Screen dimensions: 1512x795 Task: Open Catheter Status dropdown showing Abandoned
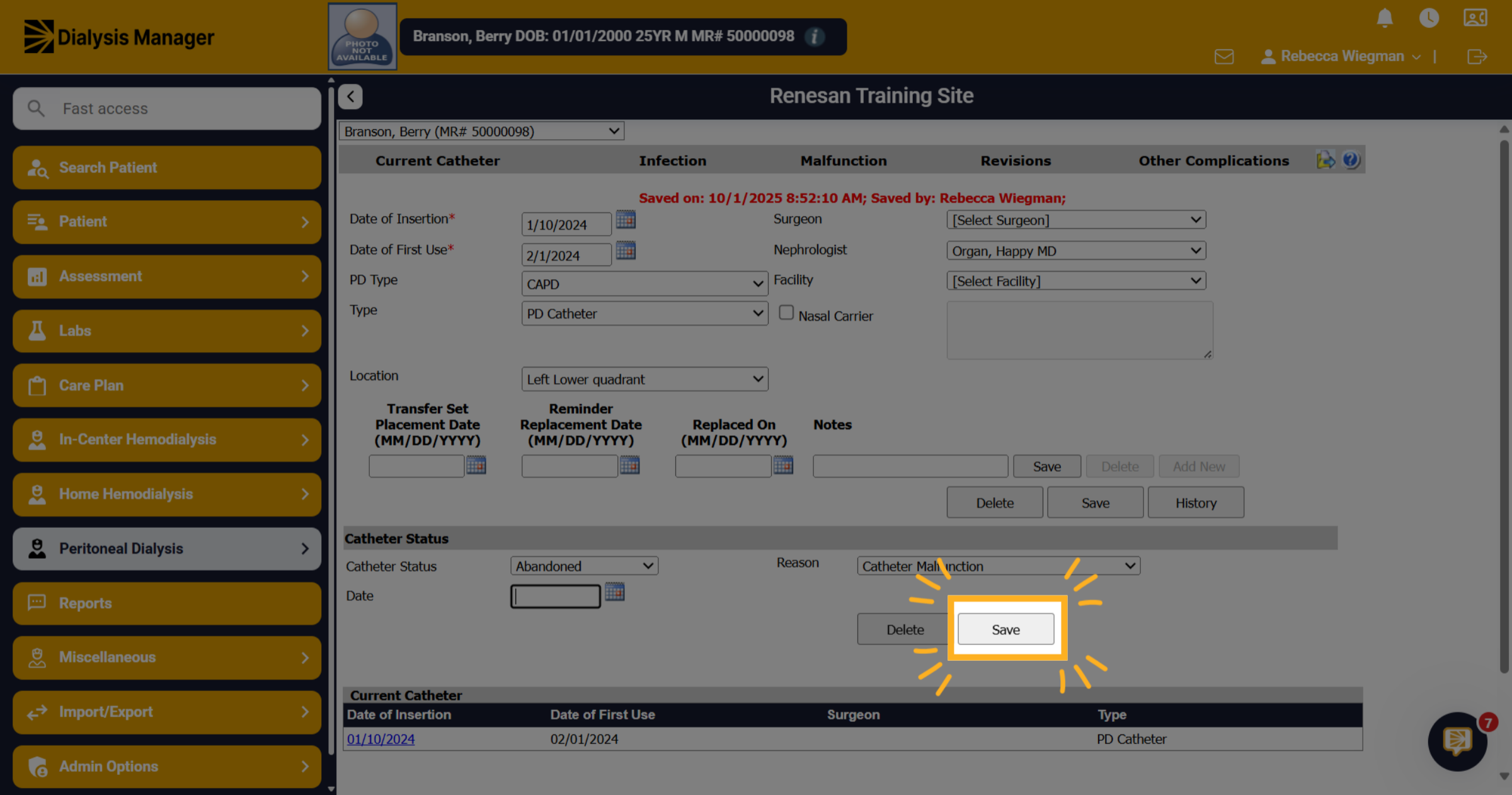584,566
